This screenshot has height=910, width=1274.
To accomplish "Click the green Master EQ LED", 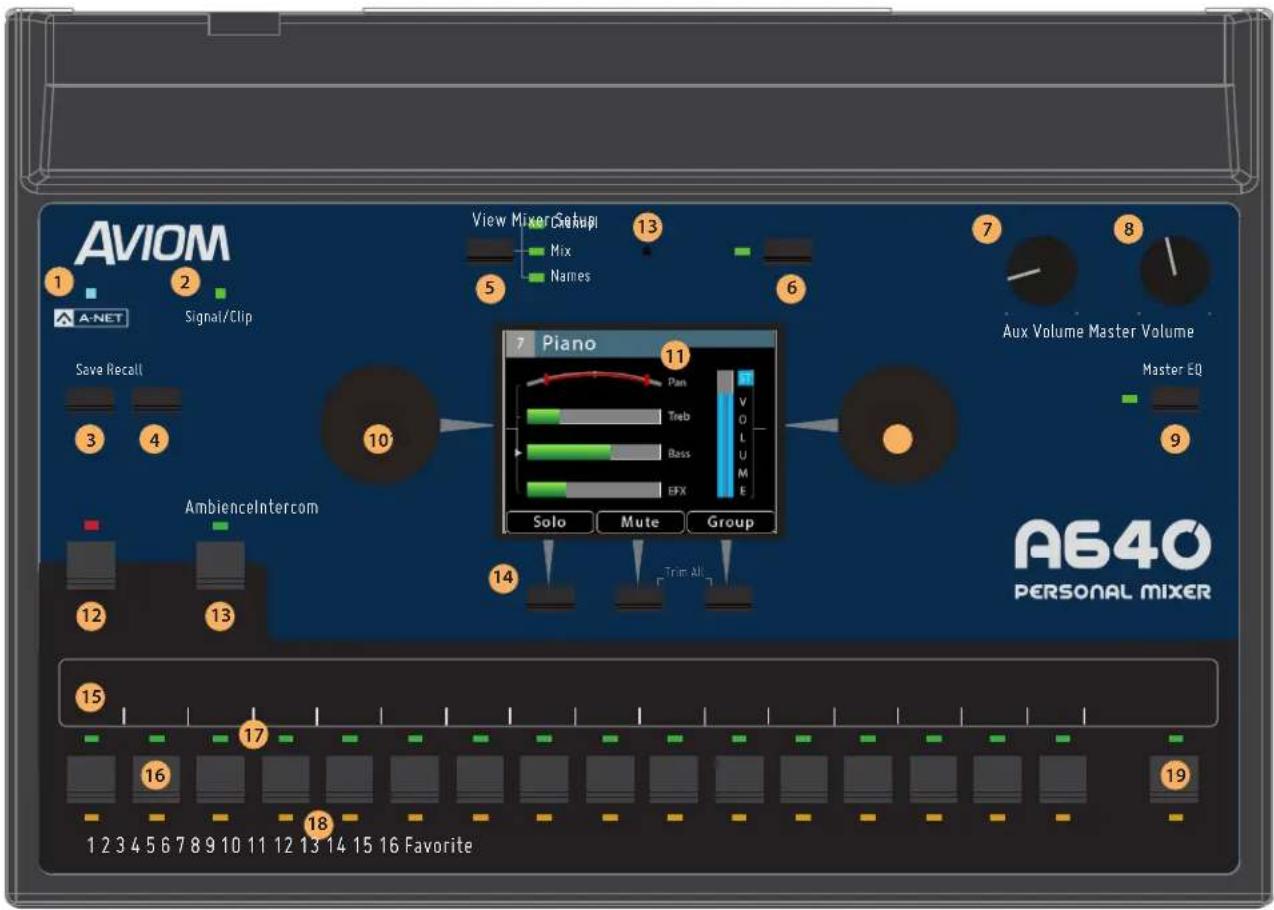I will coord(1130,399).
